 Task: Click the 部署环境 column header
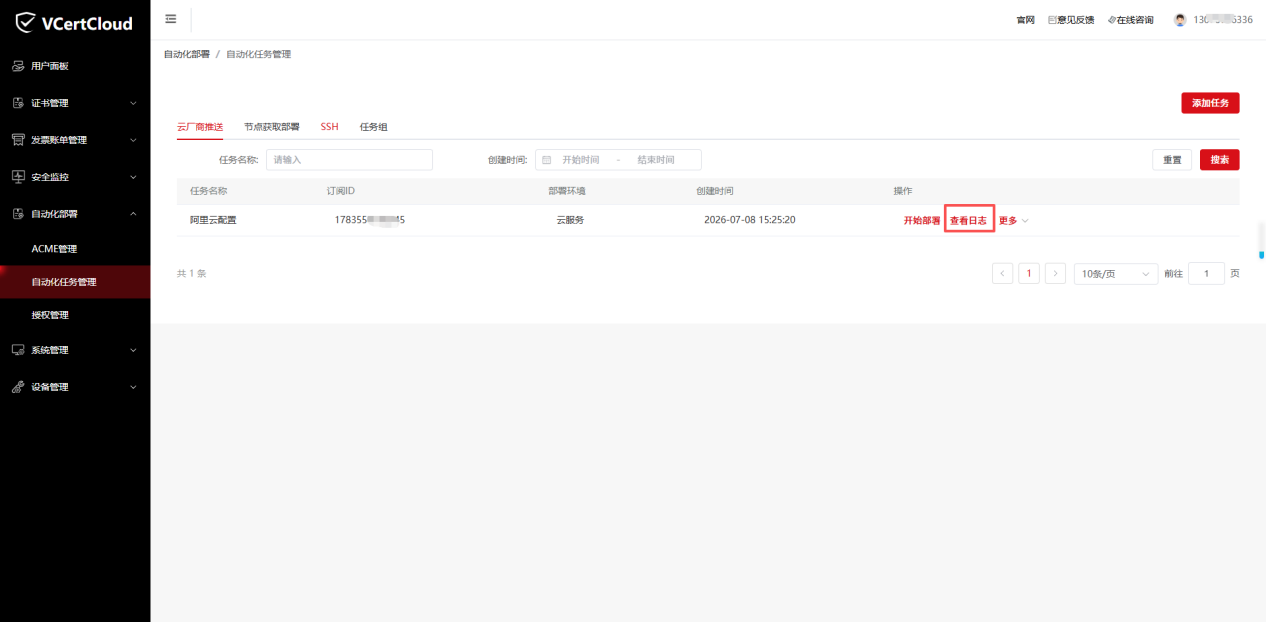[567, 191]
